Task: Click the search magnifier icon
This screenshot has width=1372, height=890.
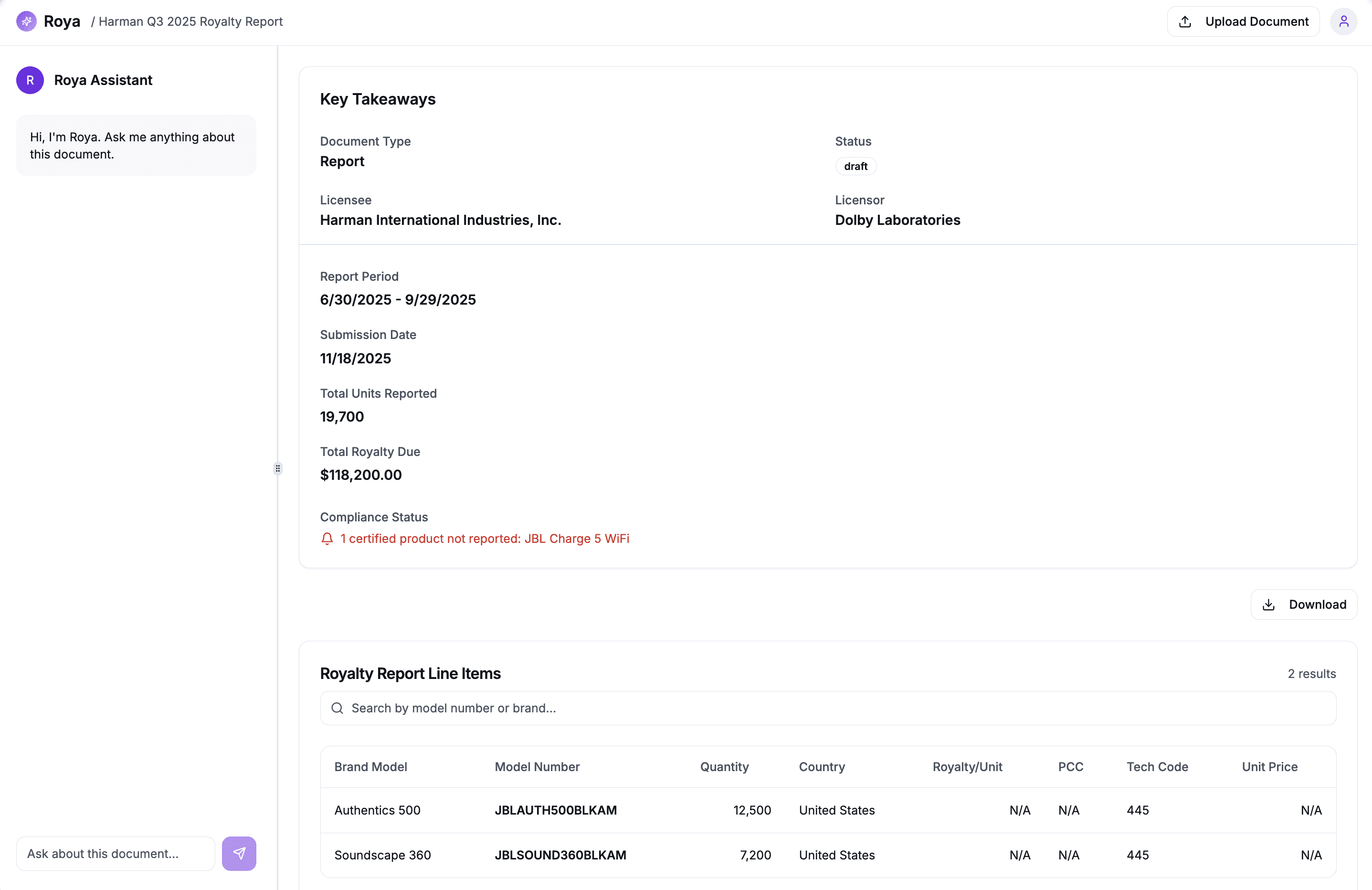Action: [337, 708]
